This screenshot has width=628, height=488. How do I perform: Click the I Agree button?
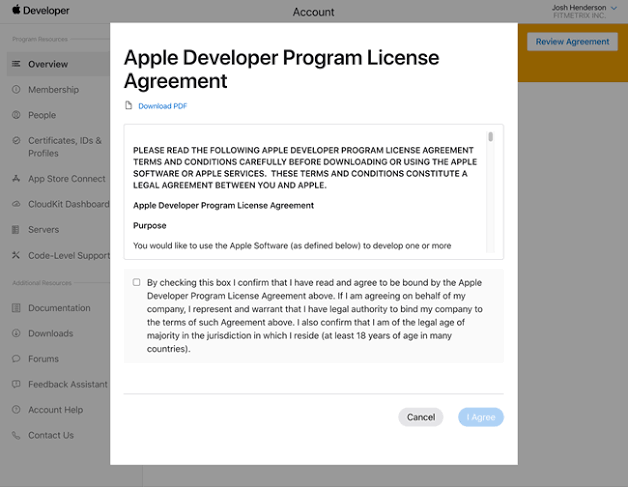(481, 417)
